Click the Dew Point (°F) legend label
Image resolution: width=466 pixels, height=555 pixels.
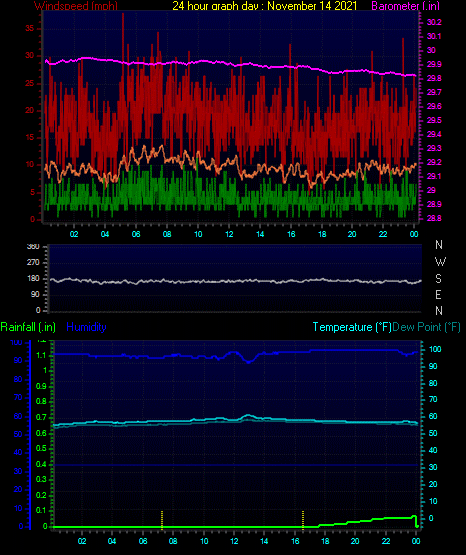426,327
